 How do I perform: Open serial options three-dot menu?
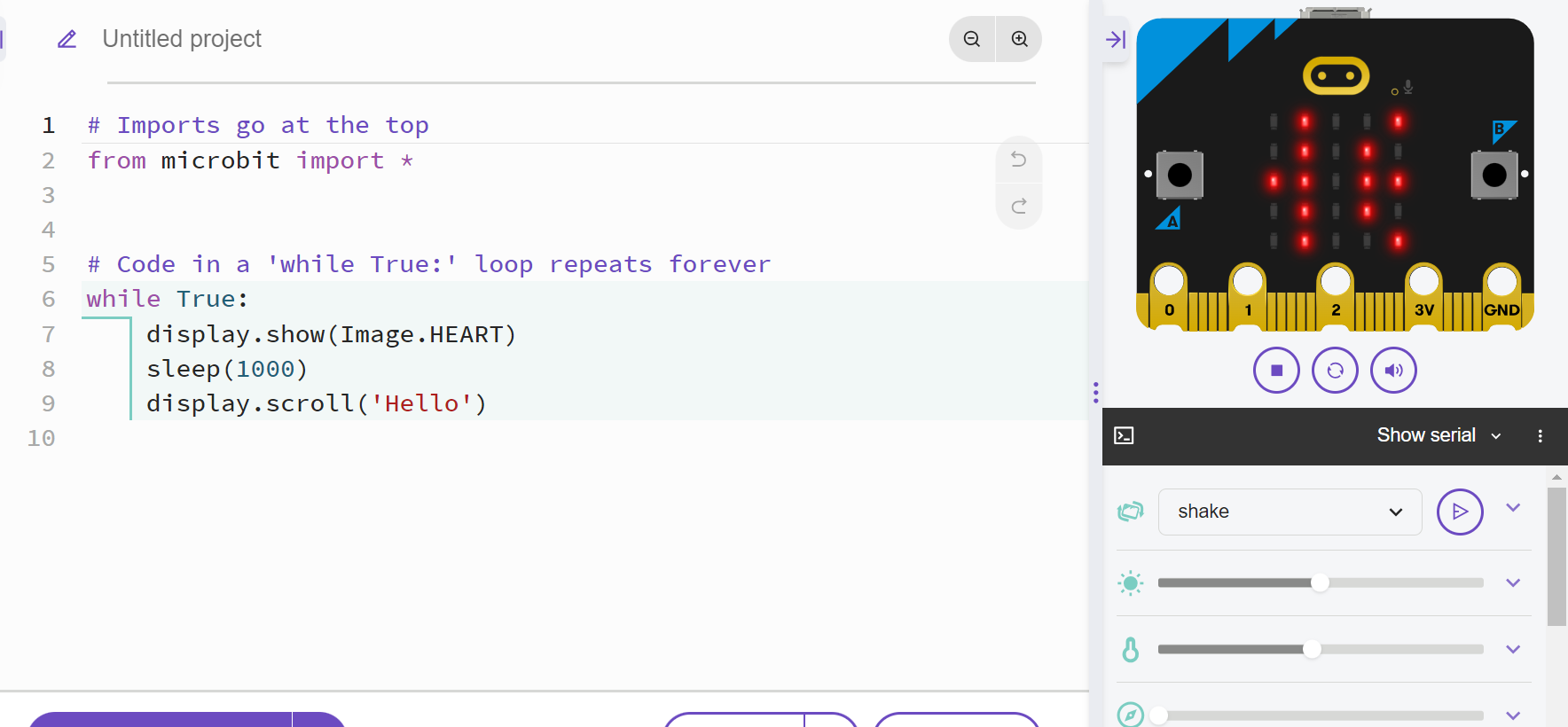pos(1541,436)
